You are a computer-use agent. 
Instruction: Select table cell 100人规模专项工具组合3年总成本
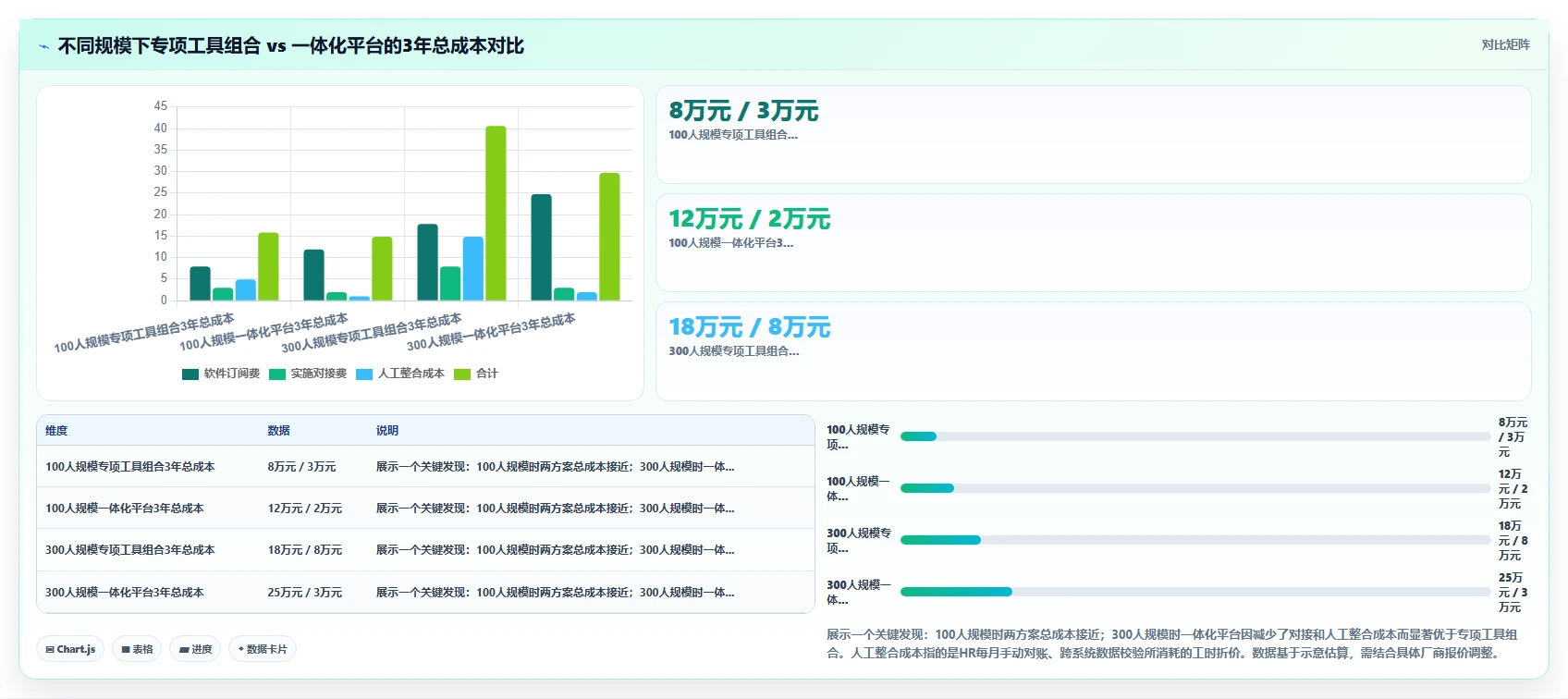pyautogui.click(x=130, y=467)
